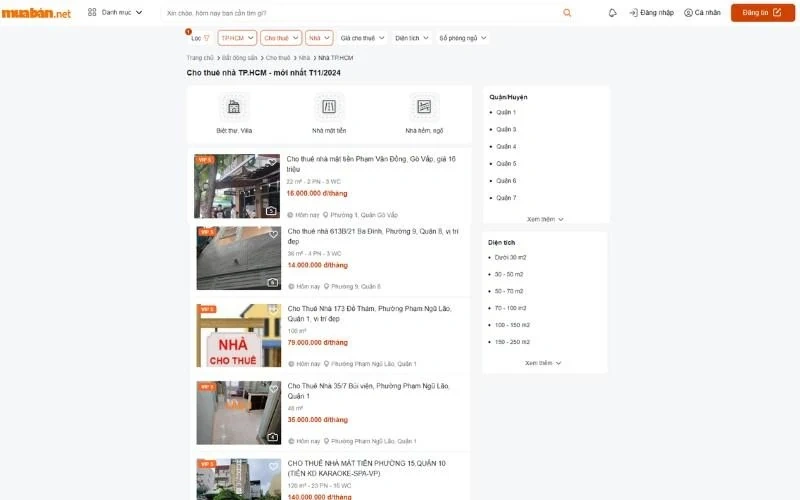This screenshot has height=500, width=800.
Task: Click the Bất động sản breadcrumb
Action: click(x=240, y=58)
